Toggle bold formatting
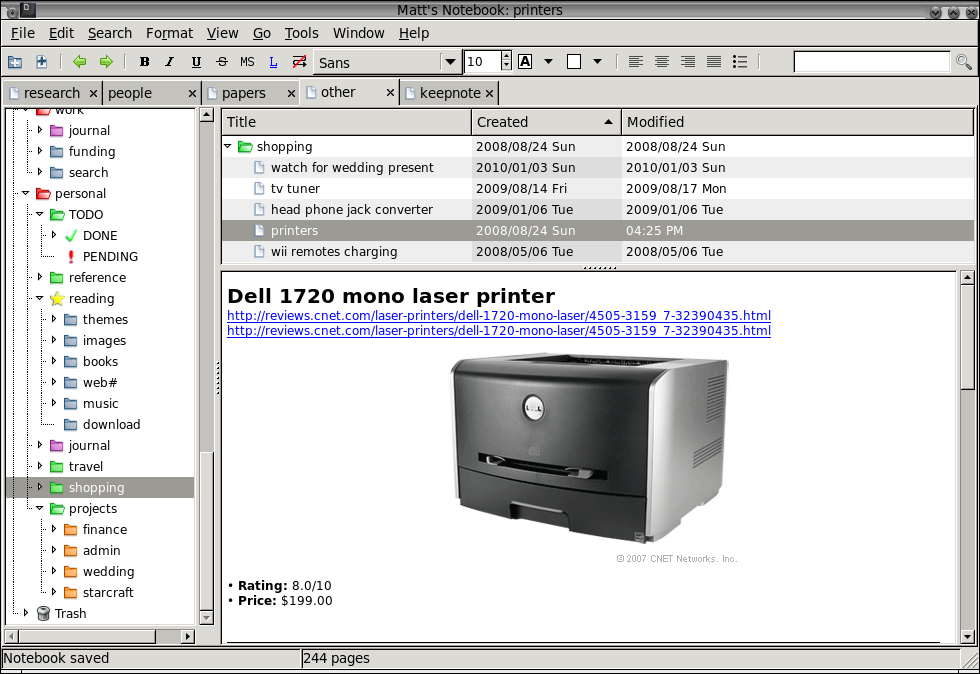Image resolution: width=980 pixels, height=674 pixels. pos(144,62)
